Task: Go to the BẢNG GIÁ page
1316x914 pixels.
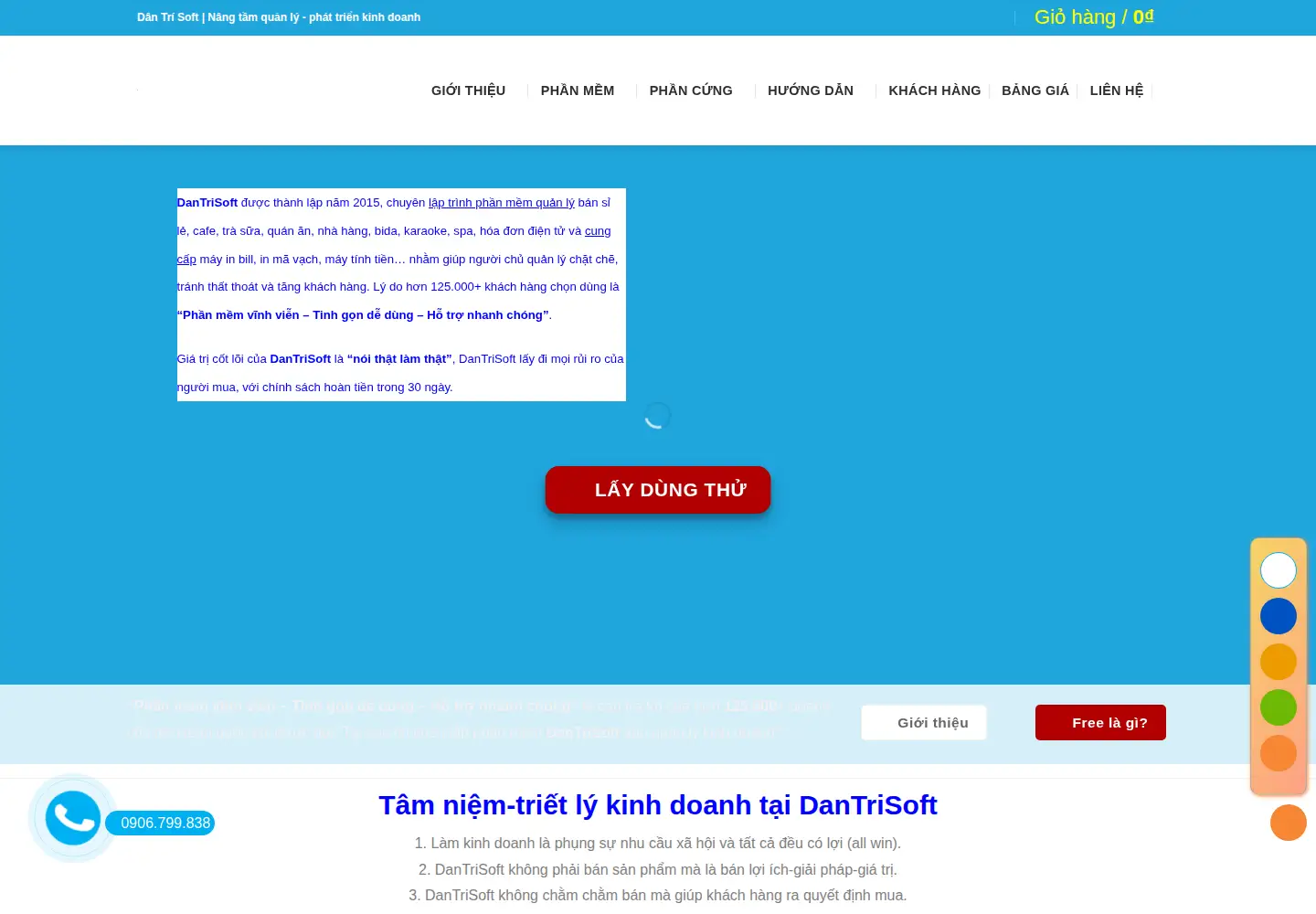Action: [x=1035, y=90]
